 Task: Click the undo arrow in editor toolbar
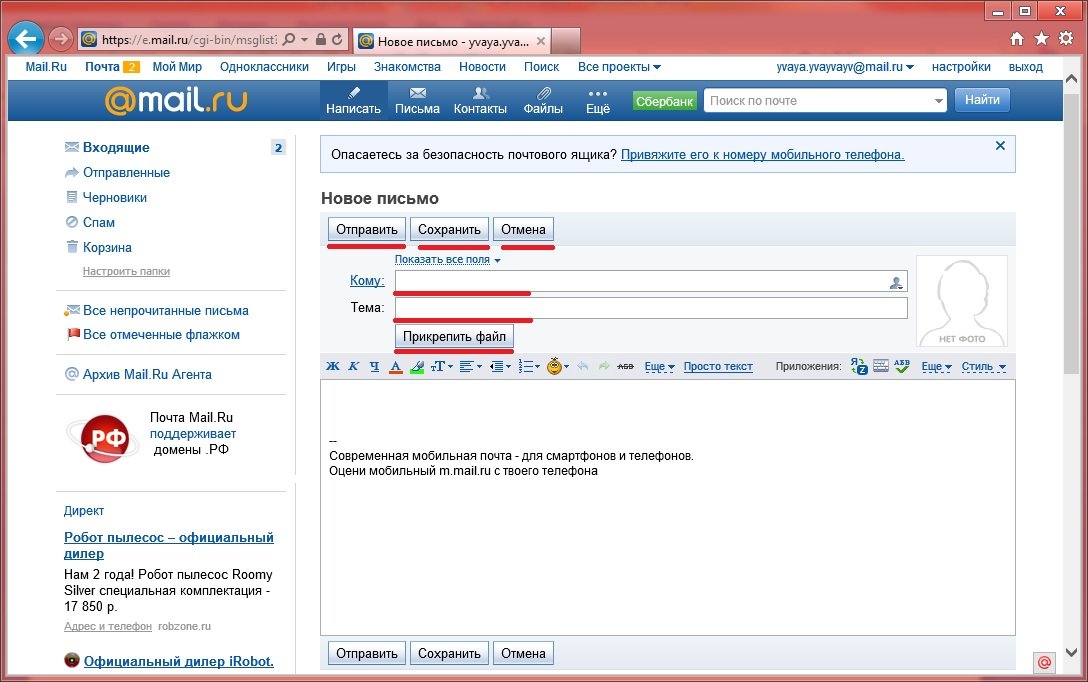pyautogui.click(x=583, y=366)
